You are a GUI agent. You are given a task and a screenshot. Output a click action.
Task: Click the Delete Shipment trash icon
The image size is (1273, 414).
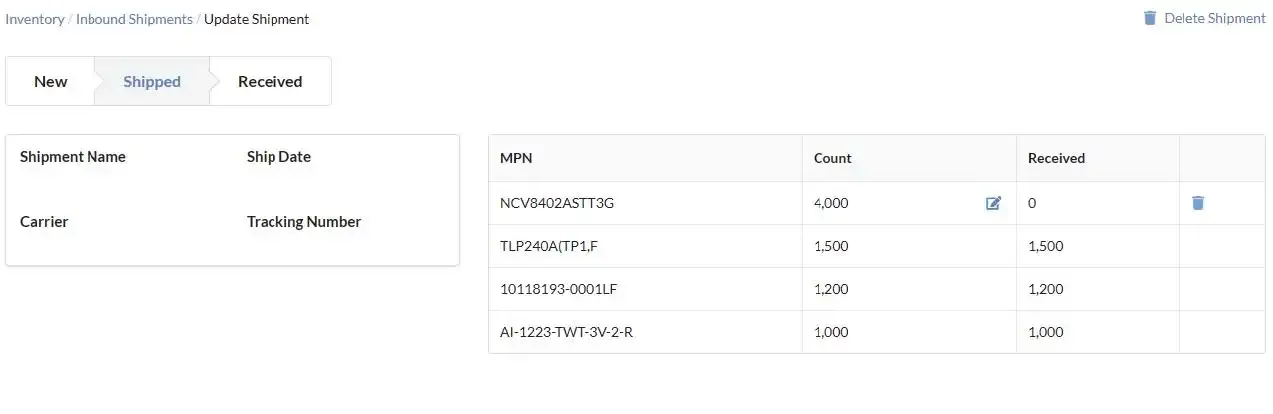pos(1150,18)
